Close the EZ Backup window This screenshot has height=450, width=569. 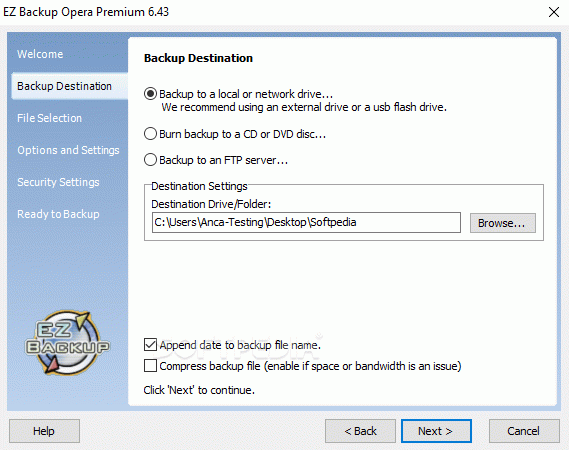pos(554,12)
